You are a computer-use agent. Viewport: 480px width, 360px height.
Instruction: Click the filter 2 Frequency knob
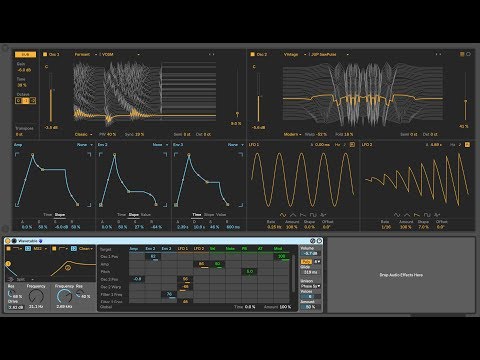[64, 297]
